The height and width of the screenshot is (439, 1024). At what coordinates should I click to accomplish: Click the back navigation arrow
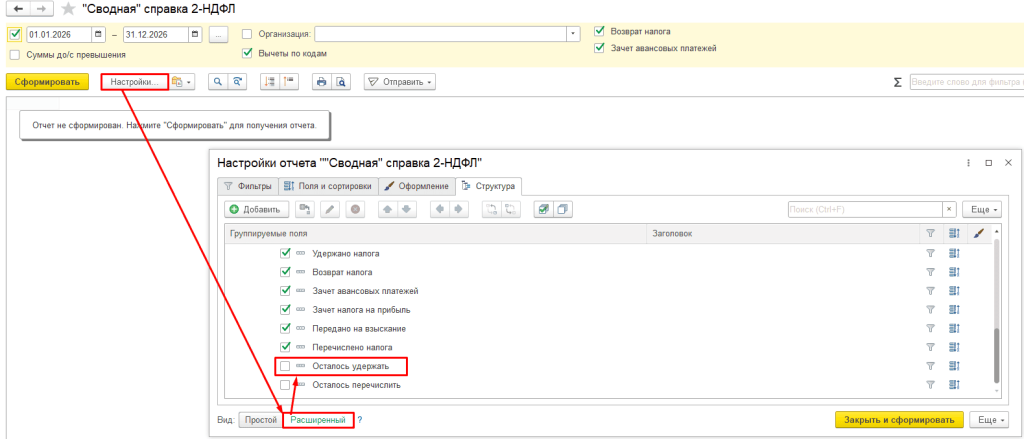pos(18,9)
